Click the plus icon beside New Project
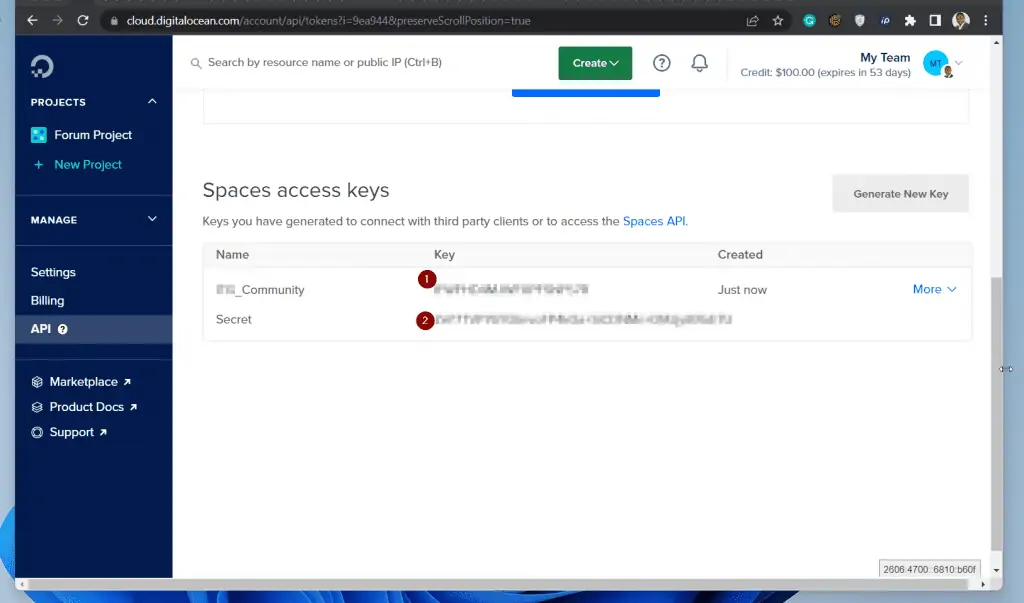 [39, 165]
